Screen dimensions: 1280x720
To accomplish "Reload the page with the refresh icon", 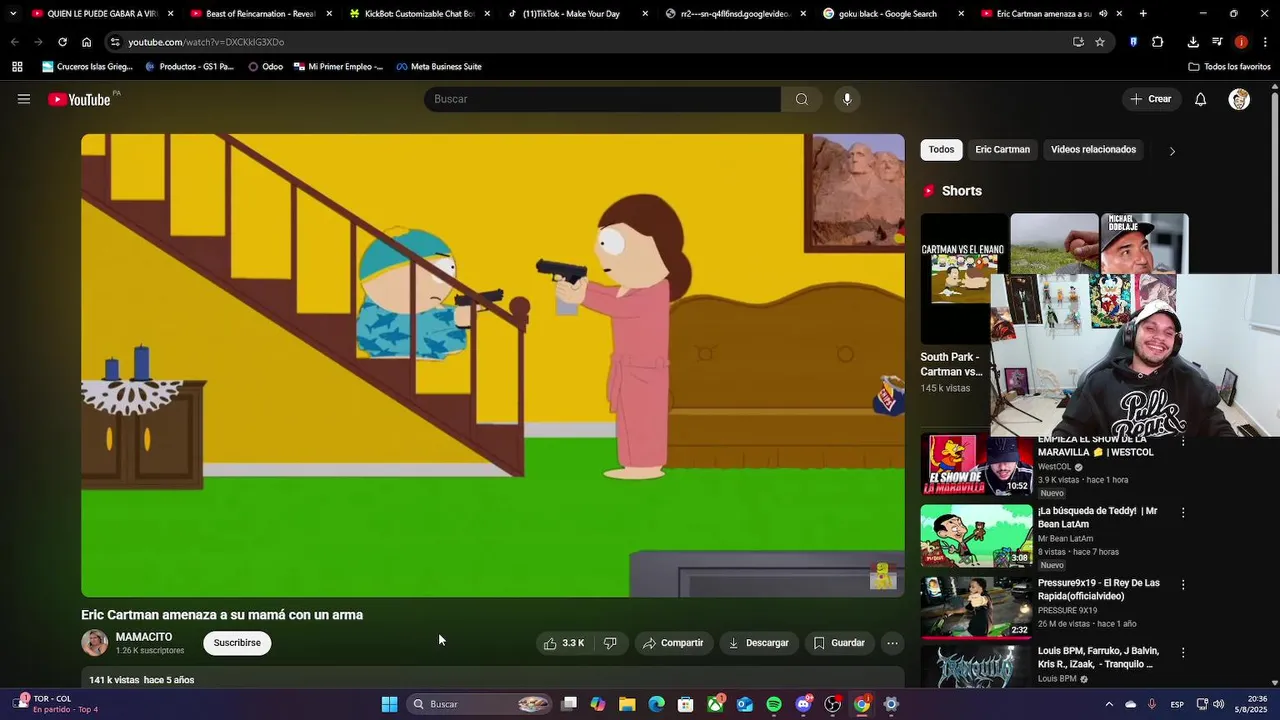I will (x=62, y=42).
